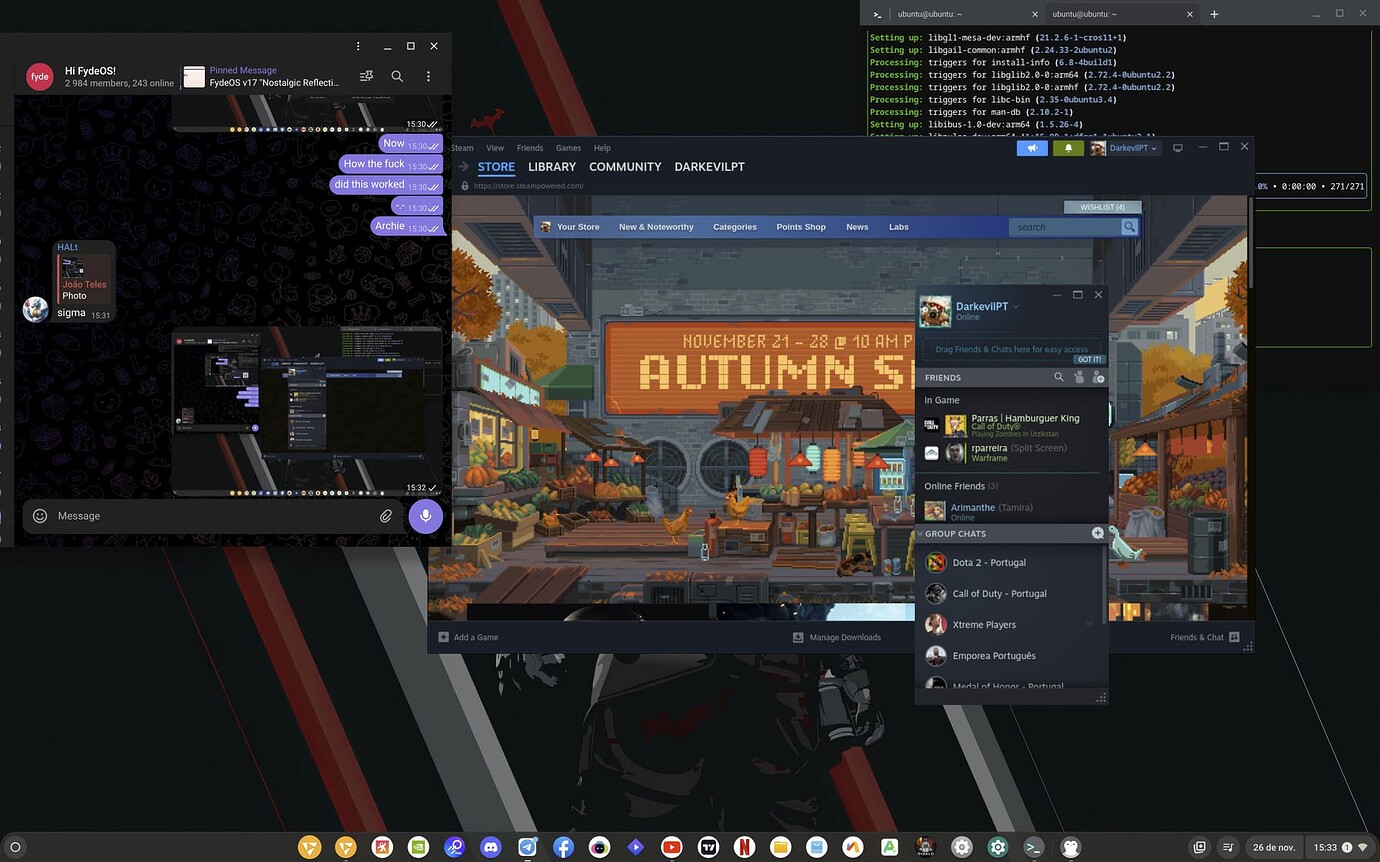The image size is (1380, 862).
Task: Open the DarkevilPT status dropdown
Action: (x=1015, y=306)
